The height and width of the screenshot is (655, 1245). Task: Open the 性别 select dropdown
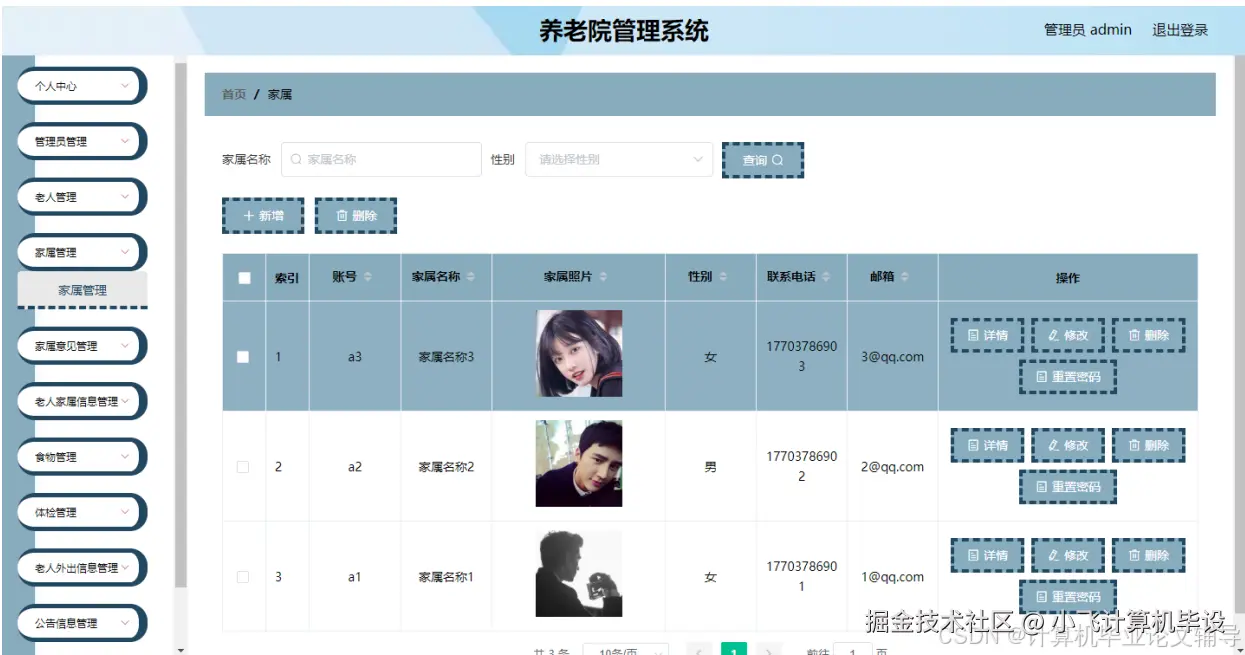pyautogui.click(x=619, y=160)
